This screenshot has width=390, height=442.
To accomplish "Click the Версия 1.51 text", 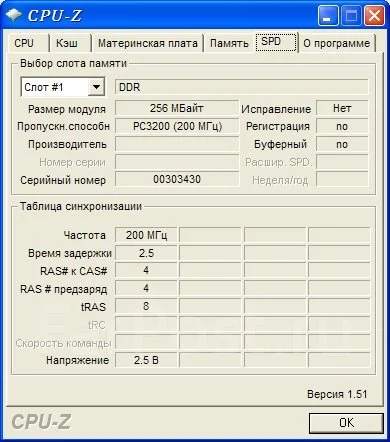I will click(x=337, y=394).
